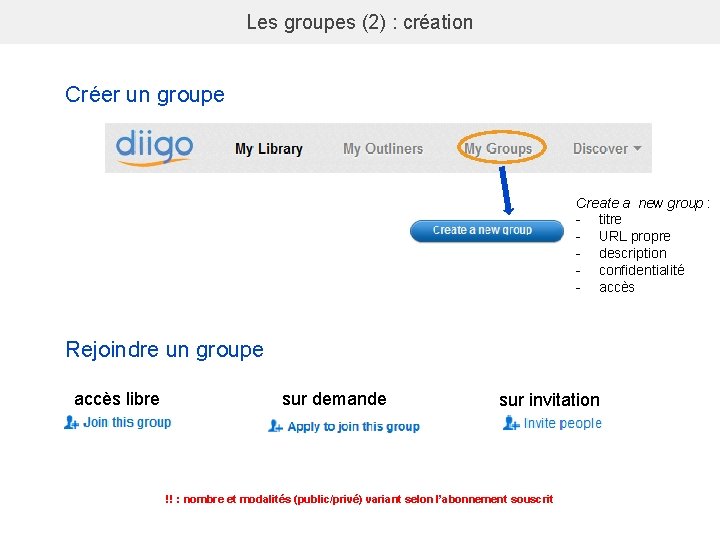Select the red note about 'abonnement souscrit'

pyautogui.click(x=359, y=499)
